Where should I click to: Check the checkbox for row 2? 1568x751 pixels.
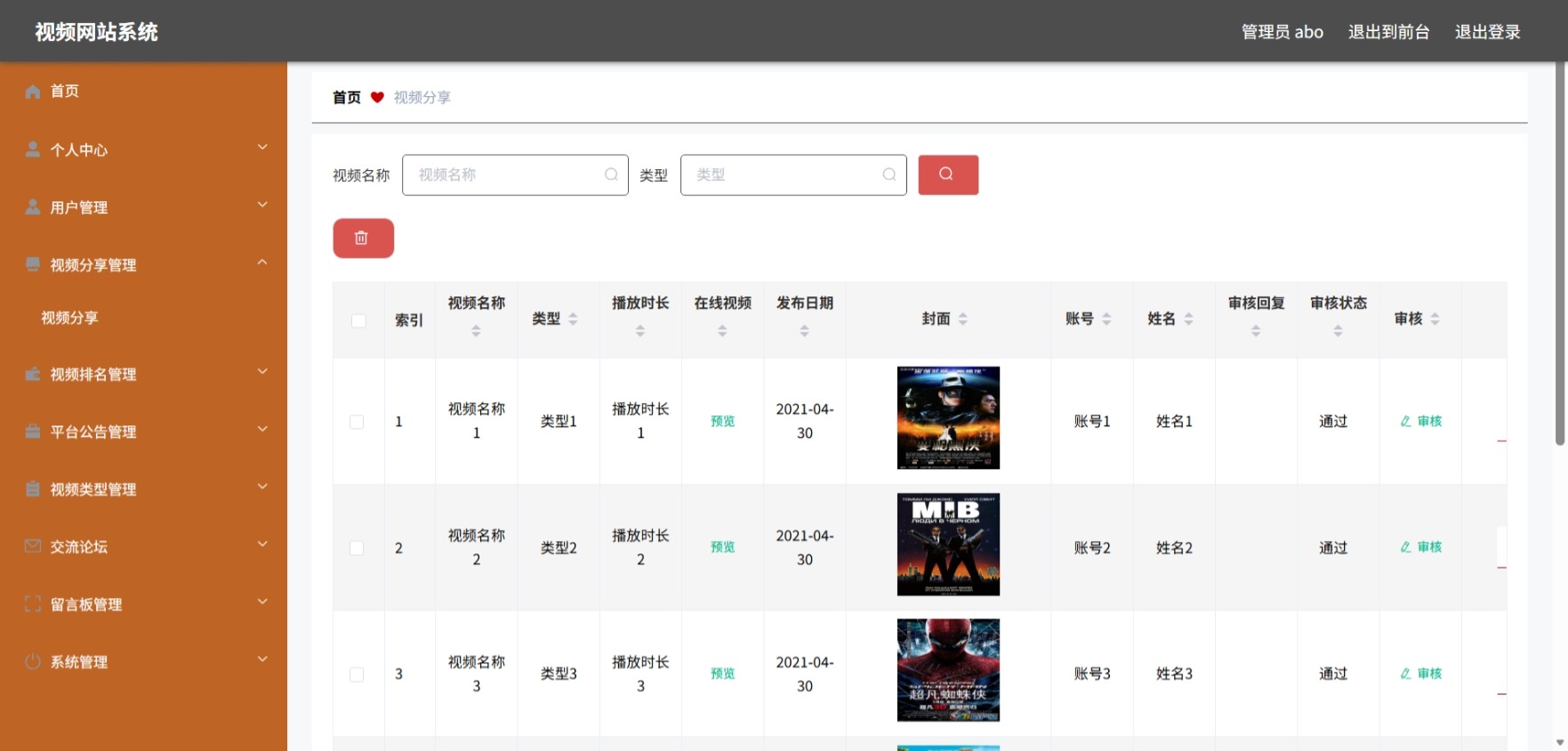357,548
